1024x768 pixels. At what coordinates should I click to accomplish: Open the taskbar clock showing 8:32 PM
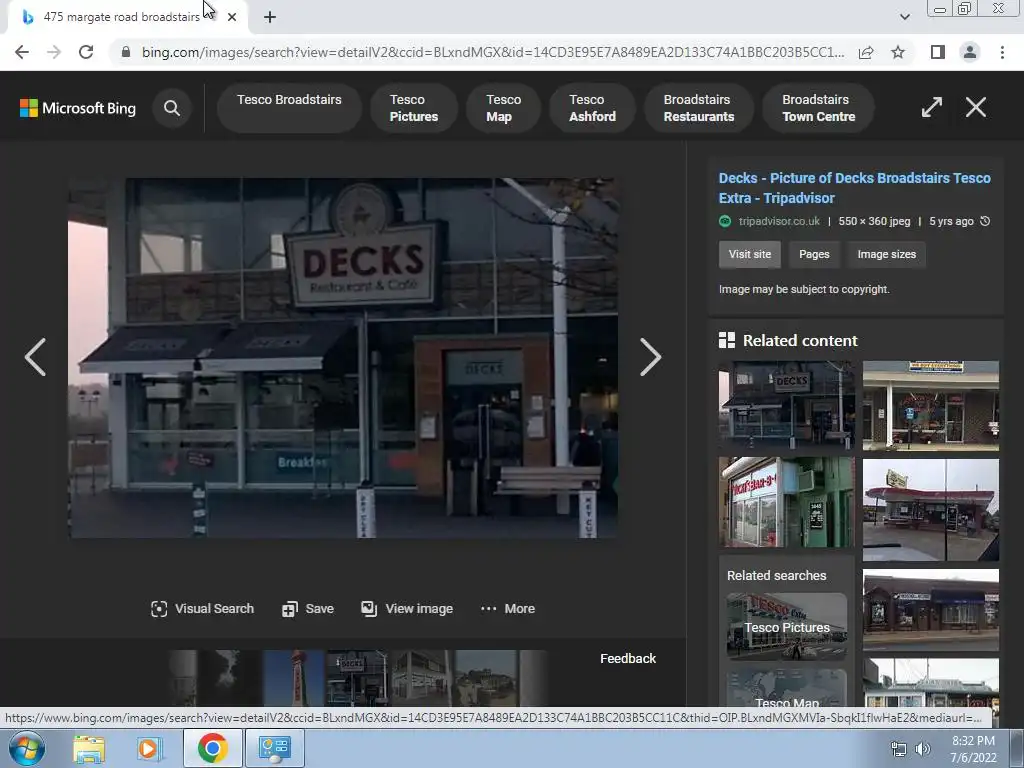pos(973,749)
